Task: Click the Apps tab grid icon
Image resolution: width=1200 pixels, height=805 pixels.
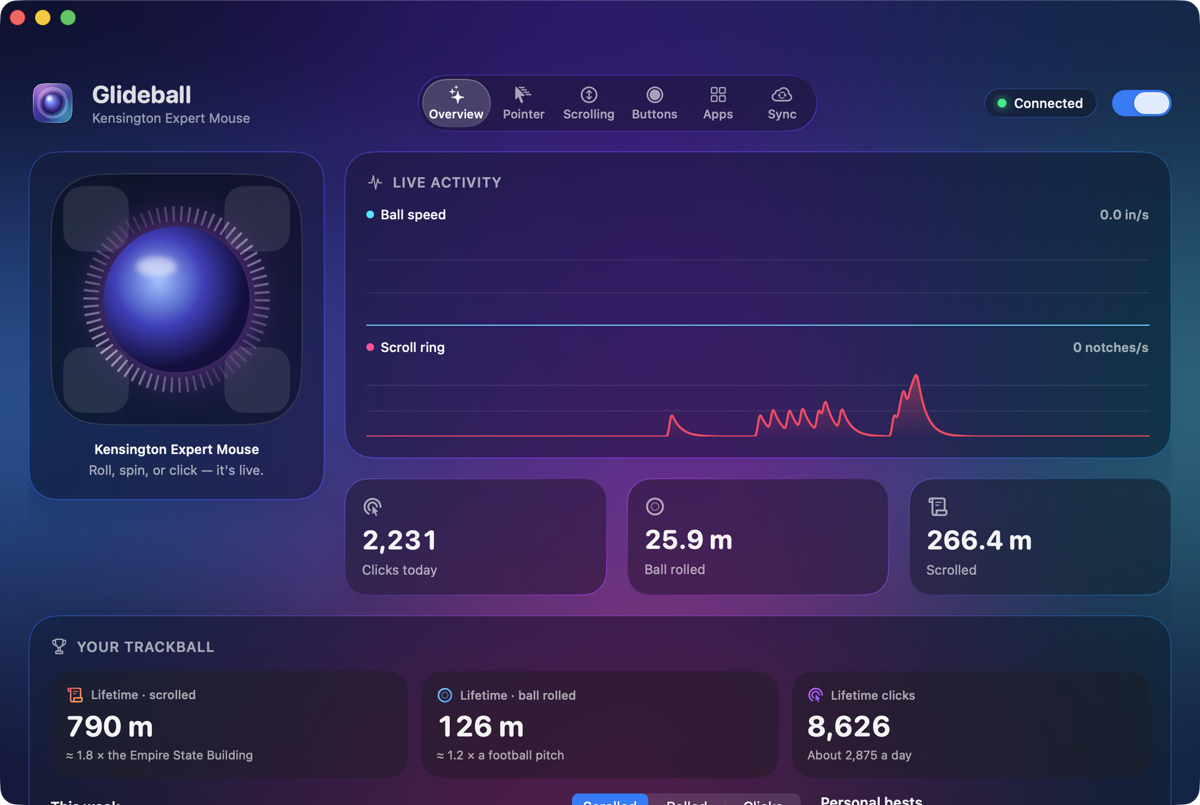Action: (x=718, y=94)
